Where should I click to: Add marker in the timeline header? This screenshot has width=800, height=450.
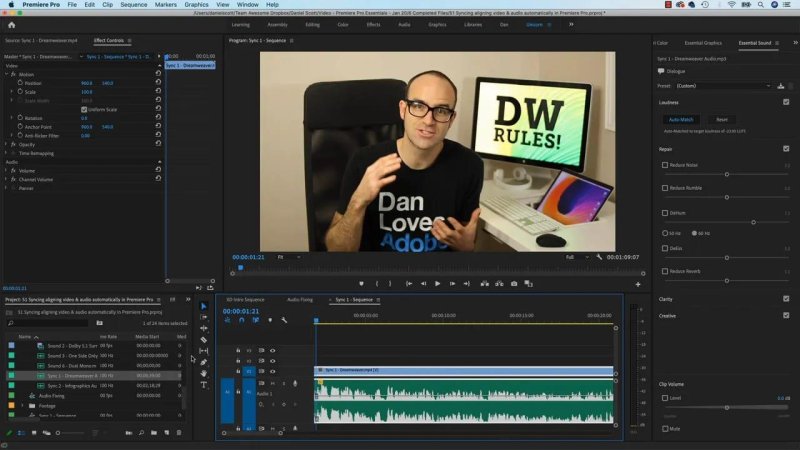point(270,320)
